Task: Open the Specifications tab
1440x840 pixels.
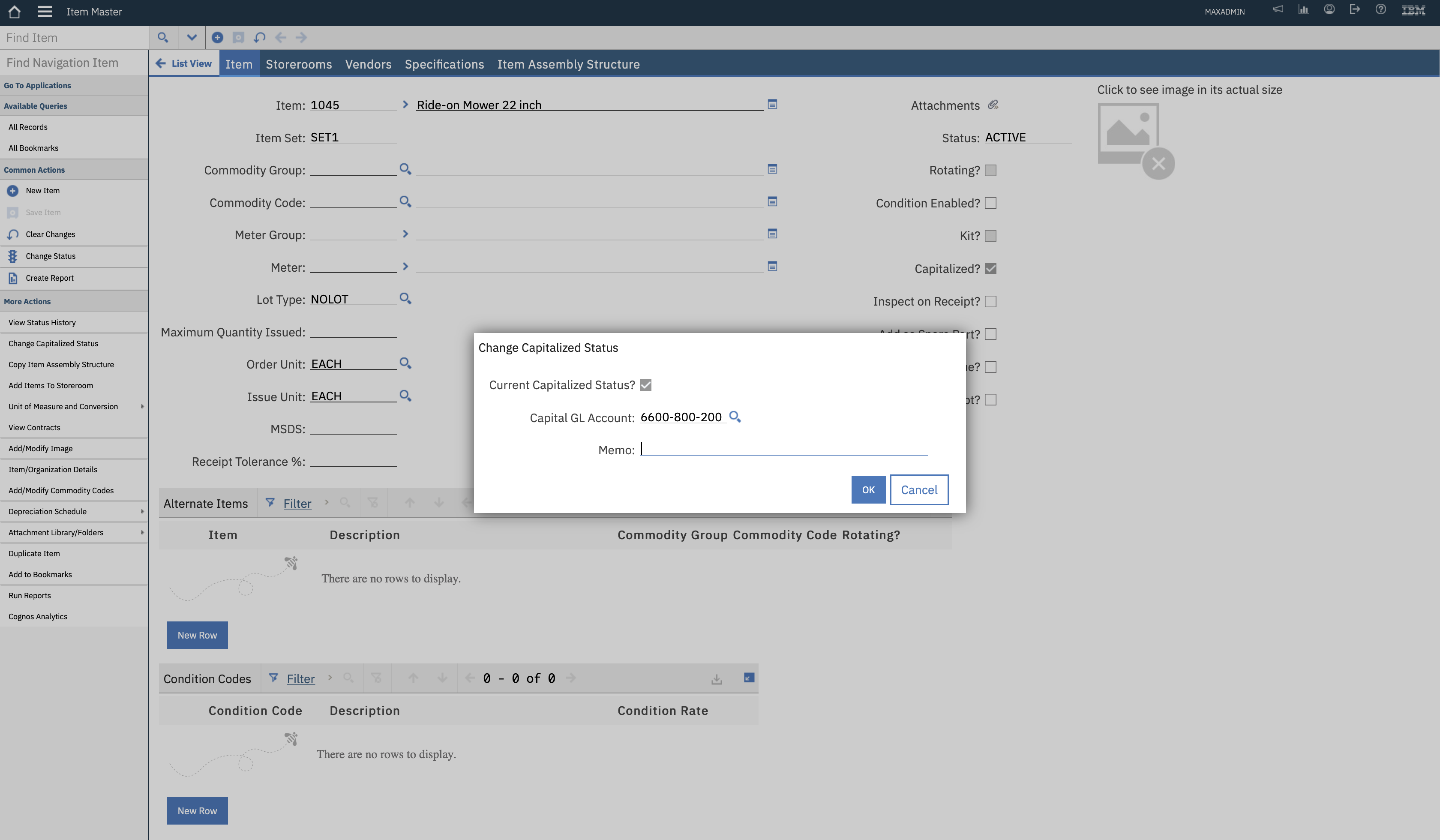Action: coord(444,64)
